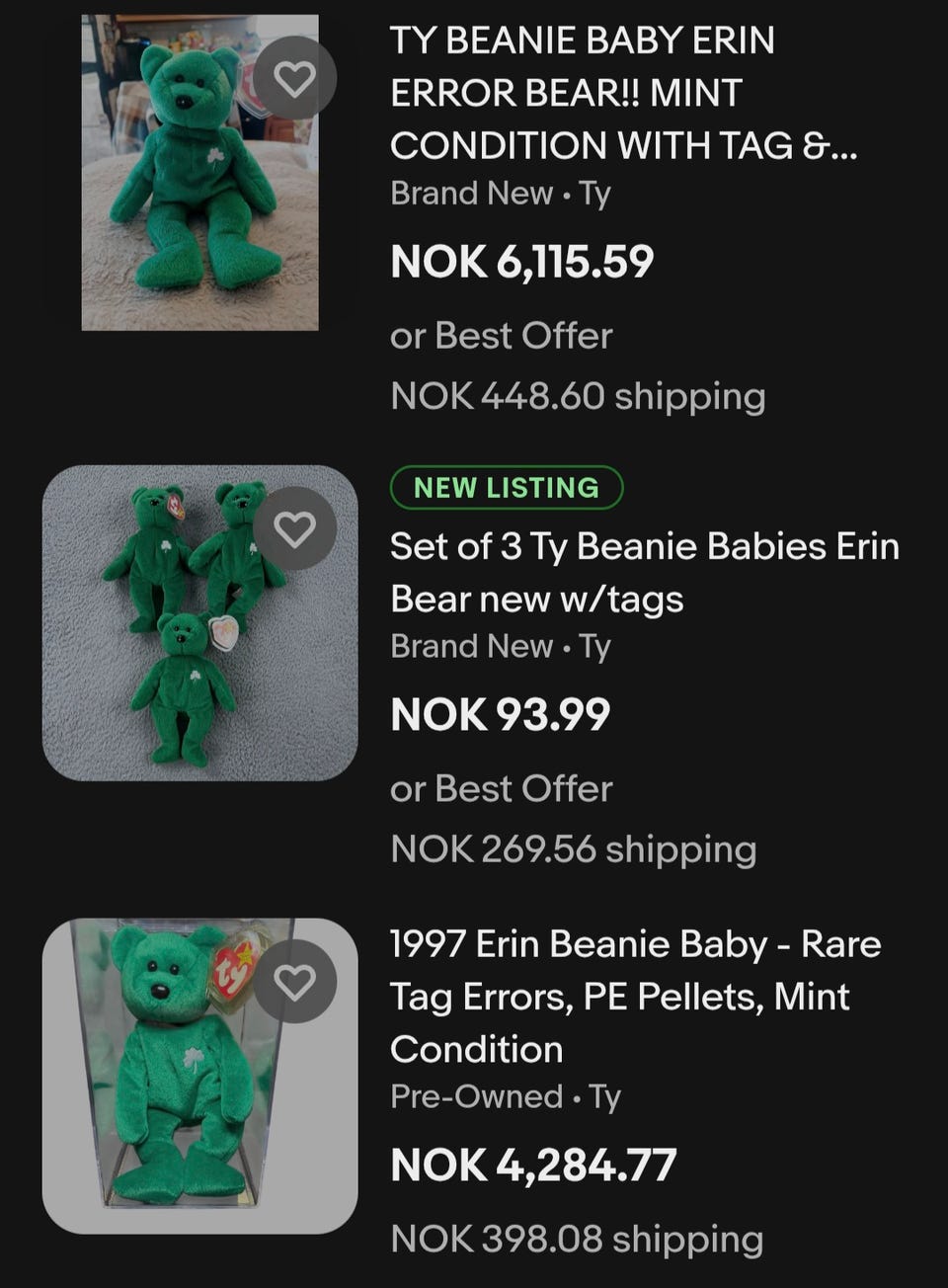948x1288 pixels.
Task: Select the NOK 6,115.59 price
Action: pyautogui.click(x=522, y=262)
